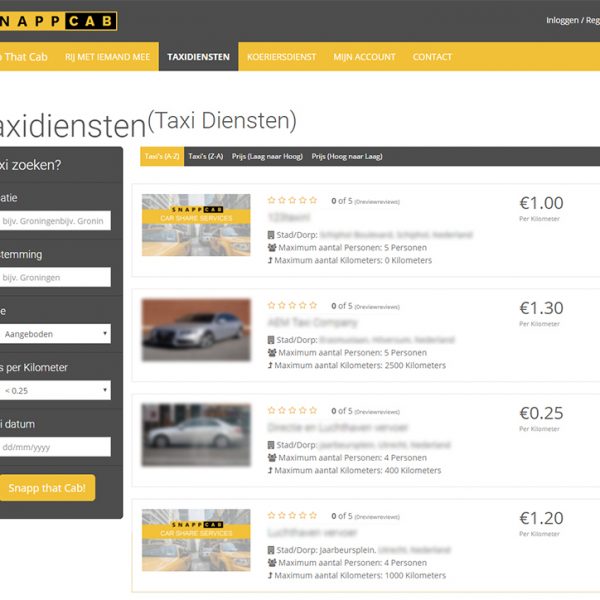This screenshot has height=600, width=600.
Task: Click the €0.25 price text
Action: coord(541,413)
